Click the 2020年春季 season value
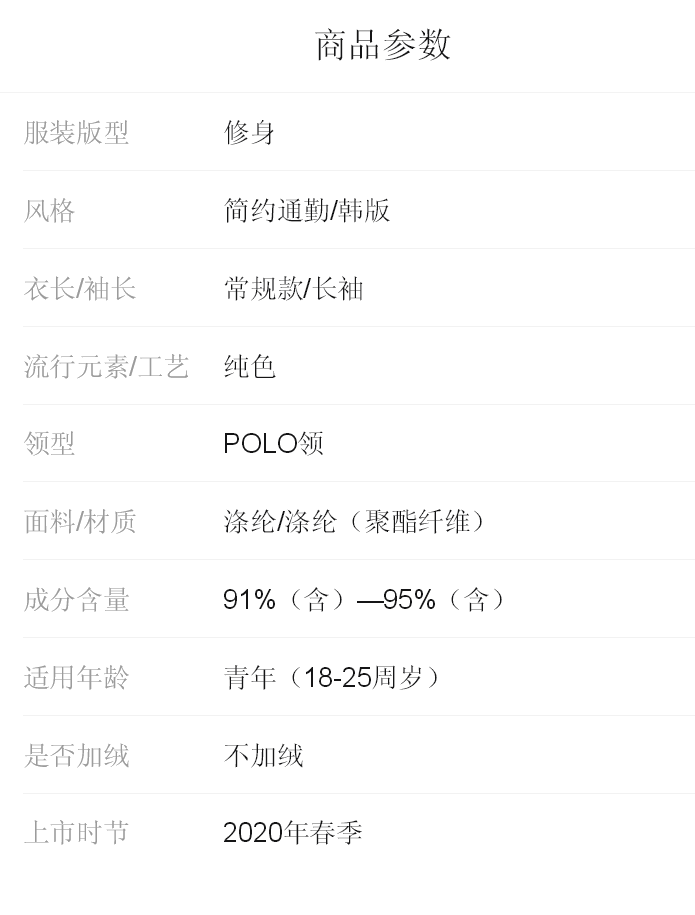Viewport: 695px width, 915px height. click(292, 833)
